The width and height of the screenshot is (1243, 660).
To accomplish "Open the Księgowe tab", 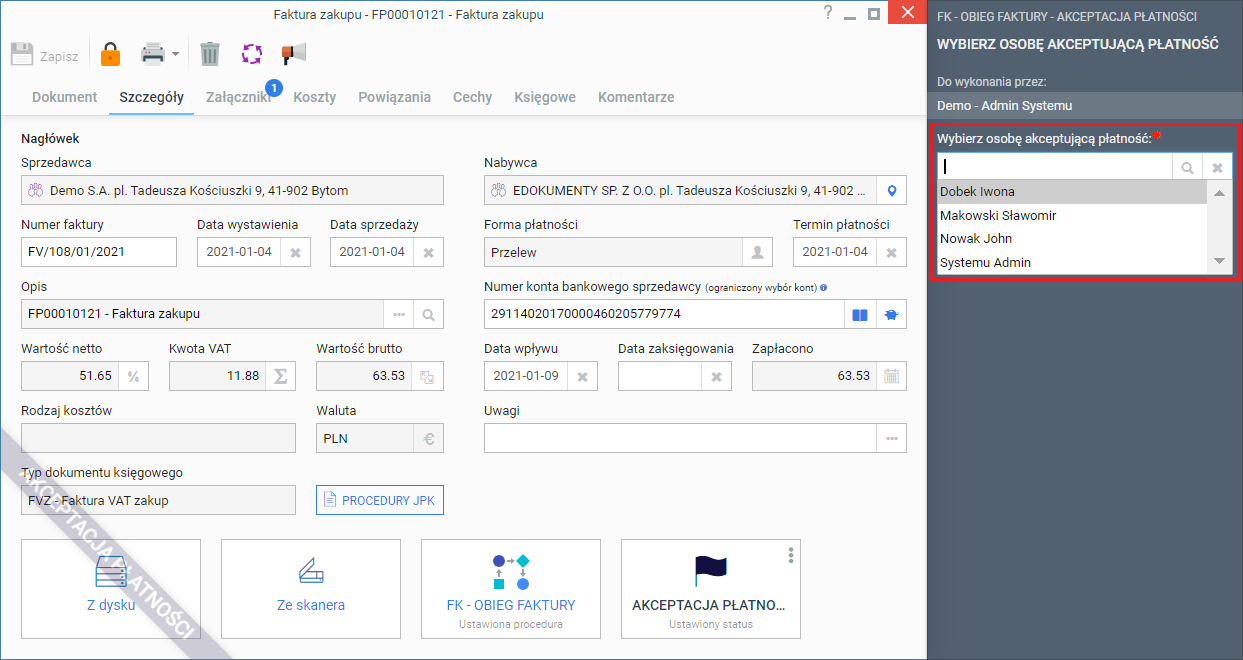I will tap(545, 97).
